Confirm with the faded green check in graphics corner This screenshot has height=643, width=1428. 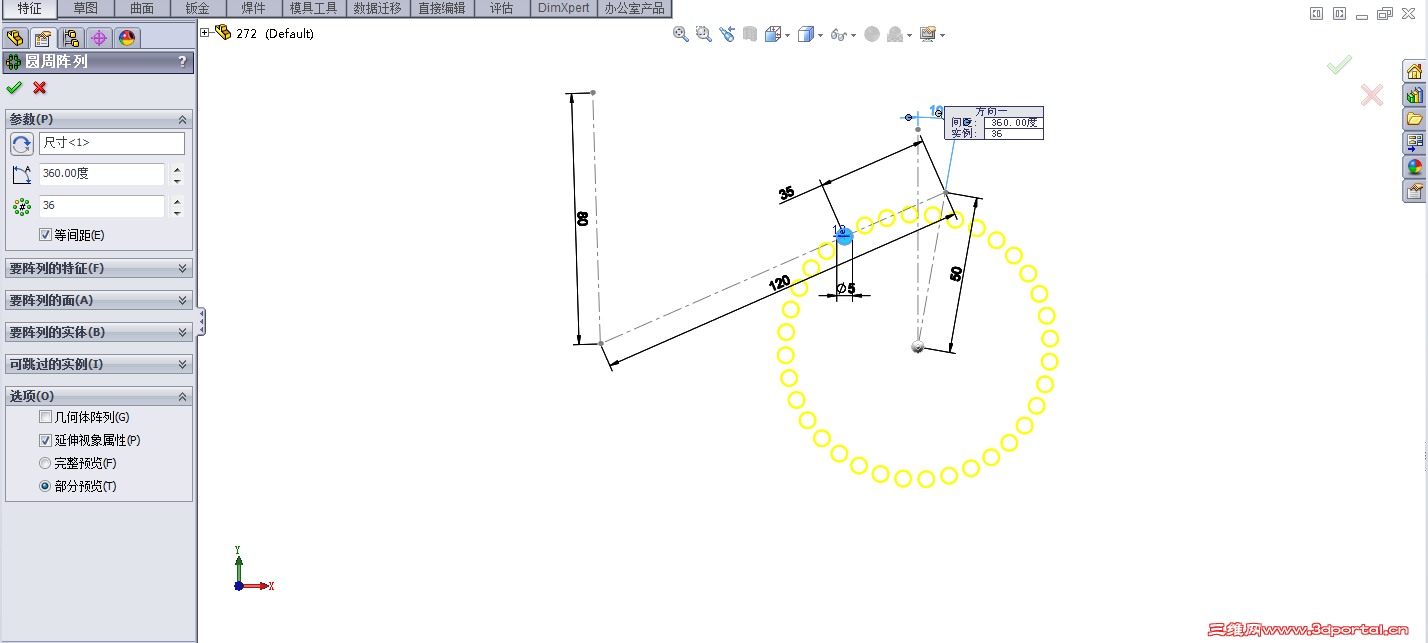[1339, 65]
